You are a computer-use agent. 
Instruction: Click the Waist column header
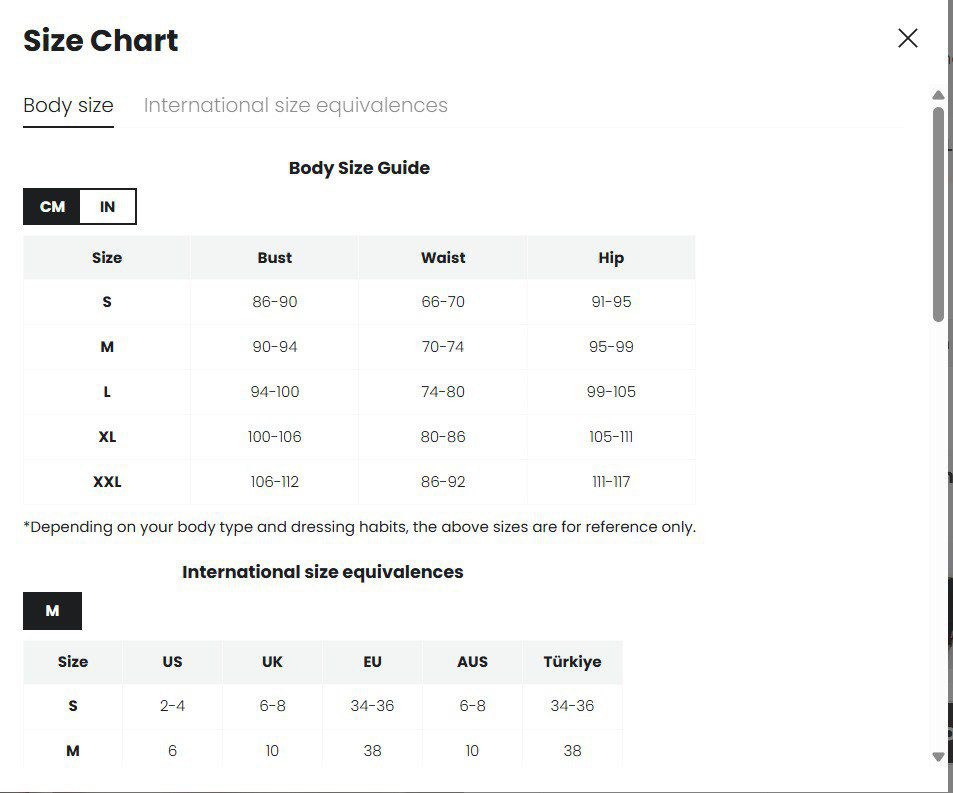[442, 258]
